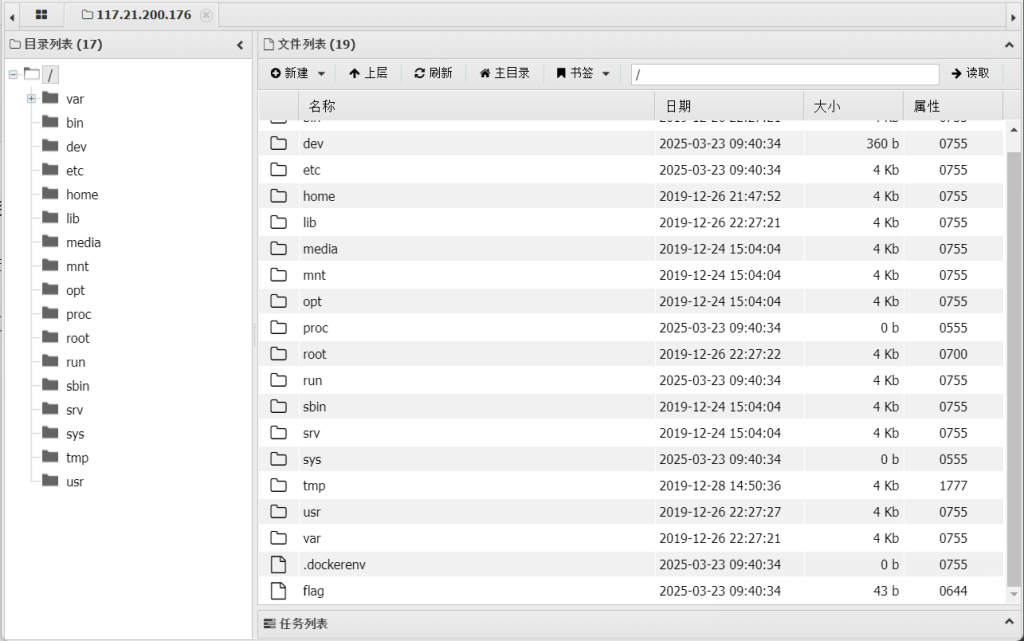Expand the var folder in tree
This screenshot has width=1024, height=641.
(x=31, y=99)
